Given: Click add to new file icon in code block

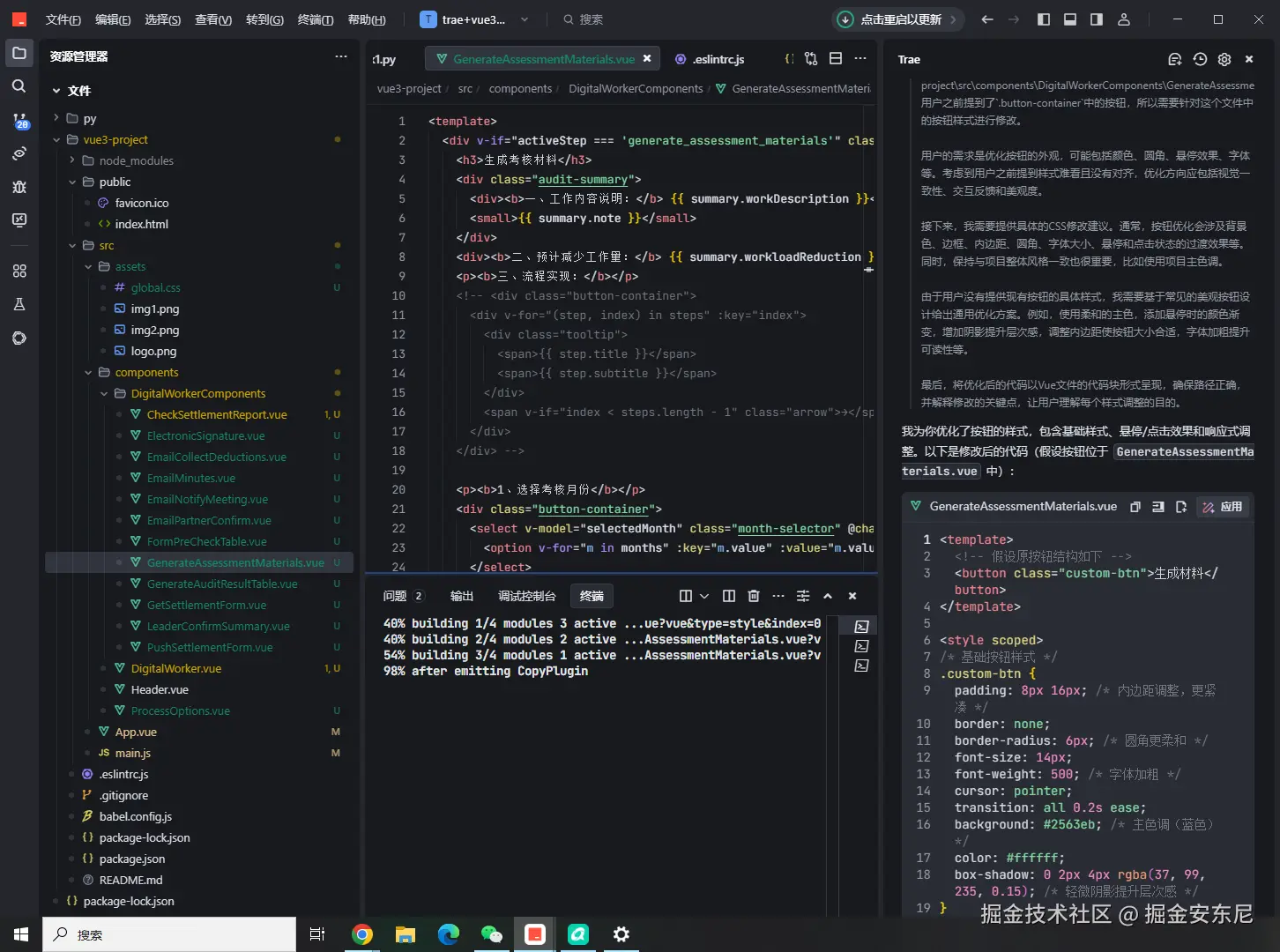Looking at the screenshot, I should pos(1181,507).
